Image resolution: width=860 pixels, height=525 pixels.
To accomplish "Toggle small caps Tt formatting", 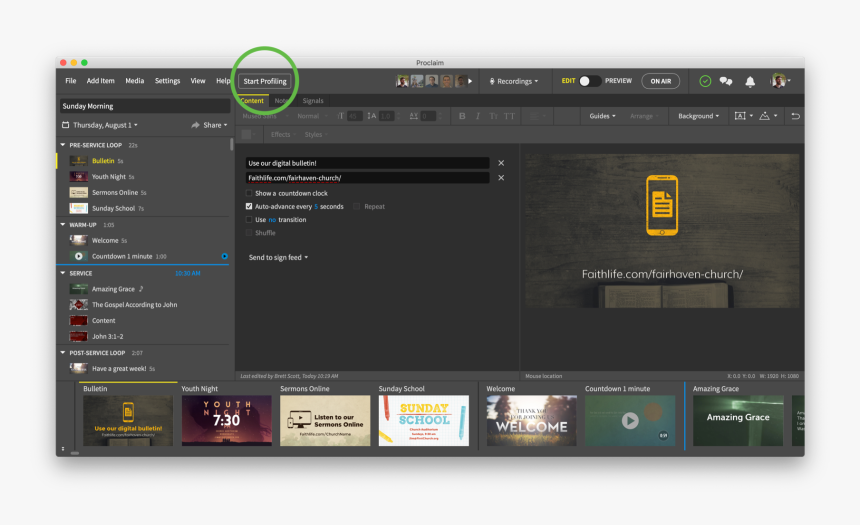I will coord(493,116).
